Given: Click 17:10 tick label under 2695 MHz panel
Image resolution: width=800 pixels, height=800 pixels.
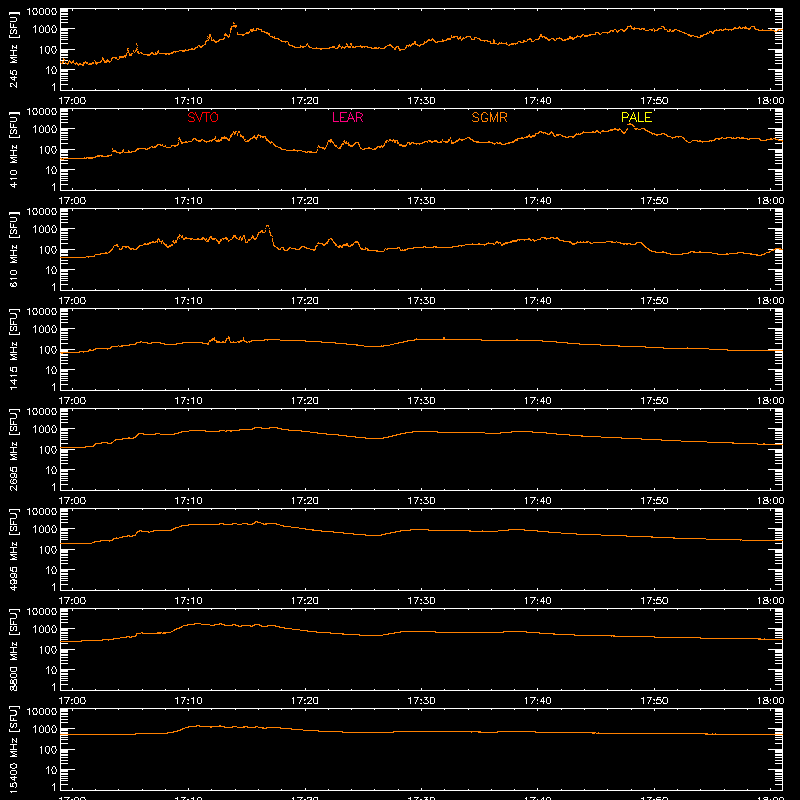Looking at the screenshot, I should (x=188, y=501).
